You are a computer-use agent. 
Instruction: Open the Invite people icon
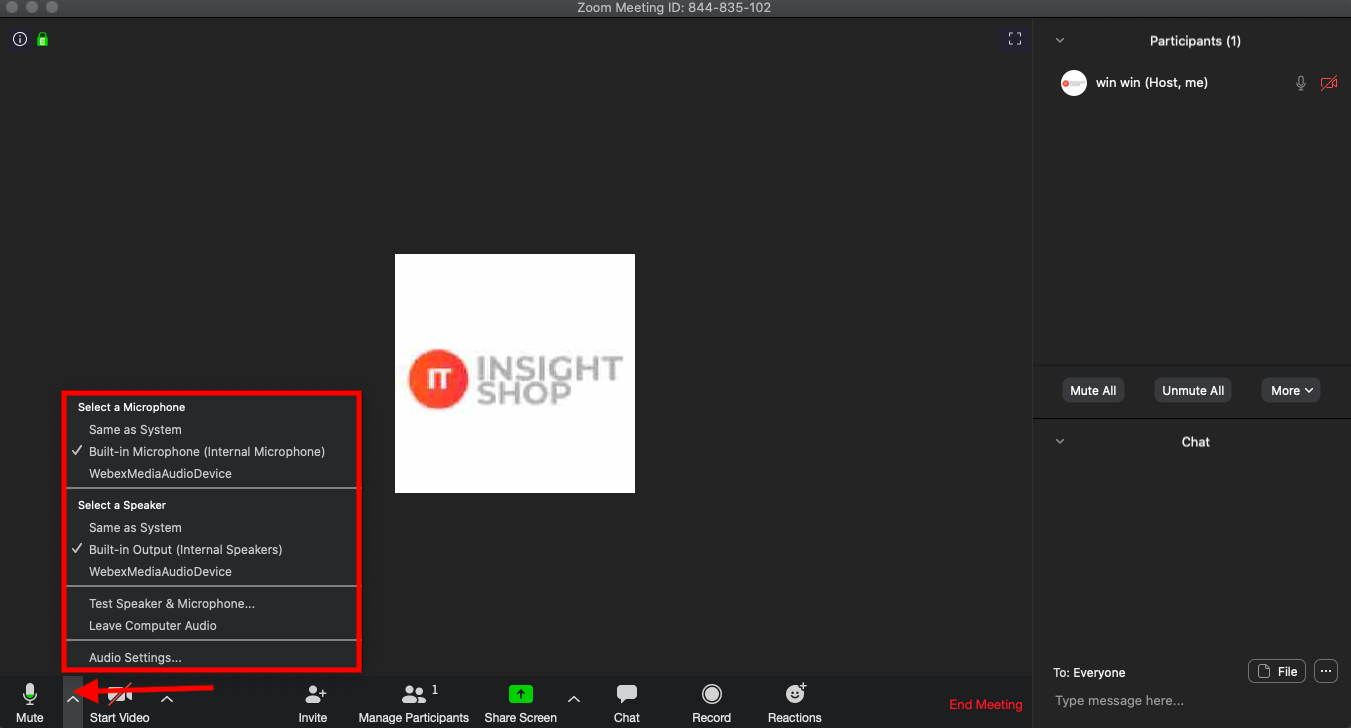[315, 694]
